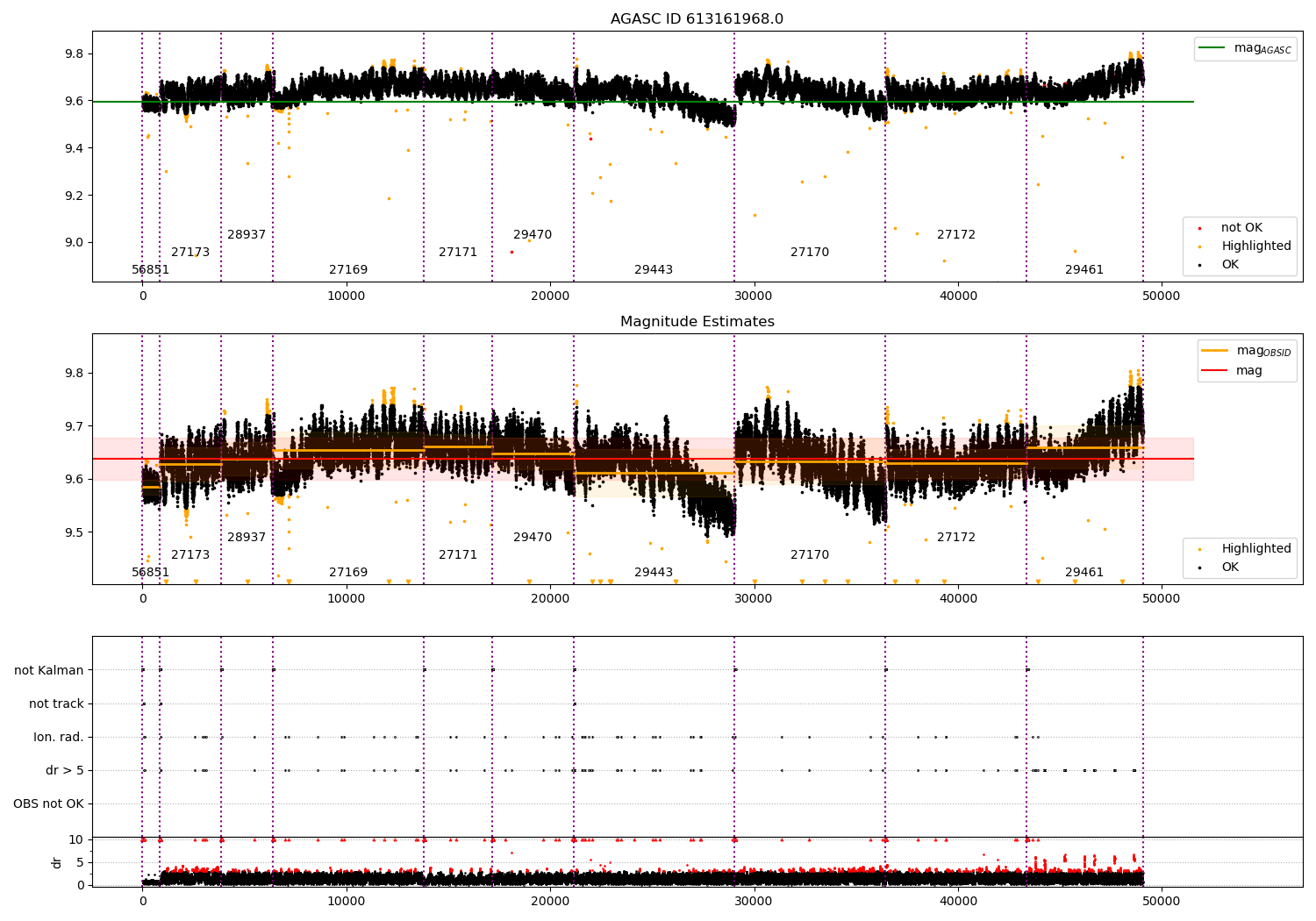The height and width of the screenshot is (921, 1316).
Task: Click obsid label 28937 in top plot
Action: (x=247, y=235)
